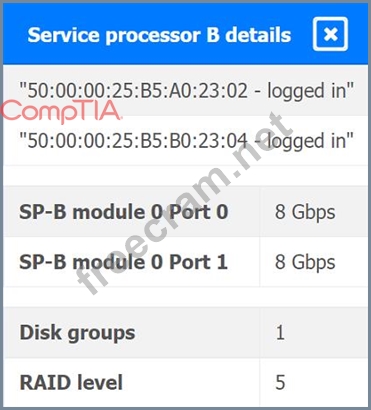Click the RAID level label
The height and width of the screenshot is (410, 371).
71,382
